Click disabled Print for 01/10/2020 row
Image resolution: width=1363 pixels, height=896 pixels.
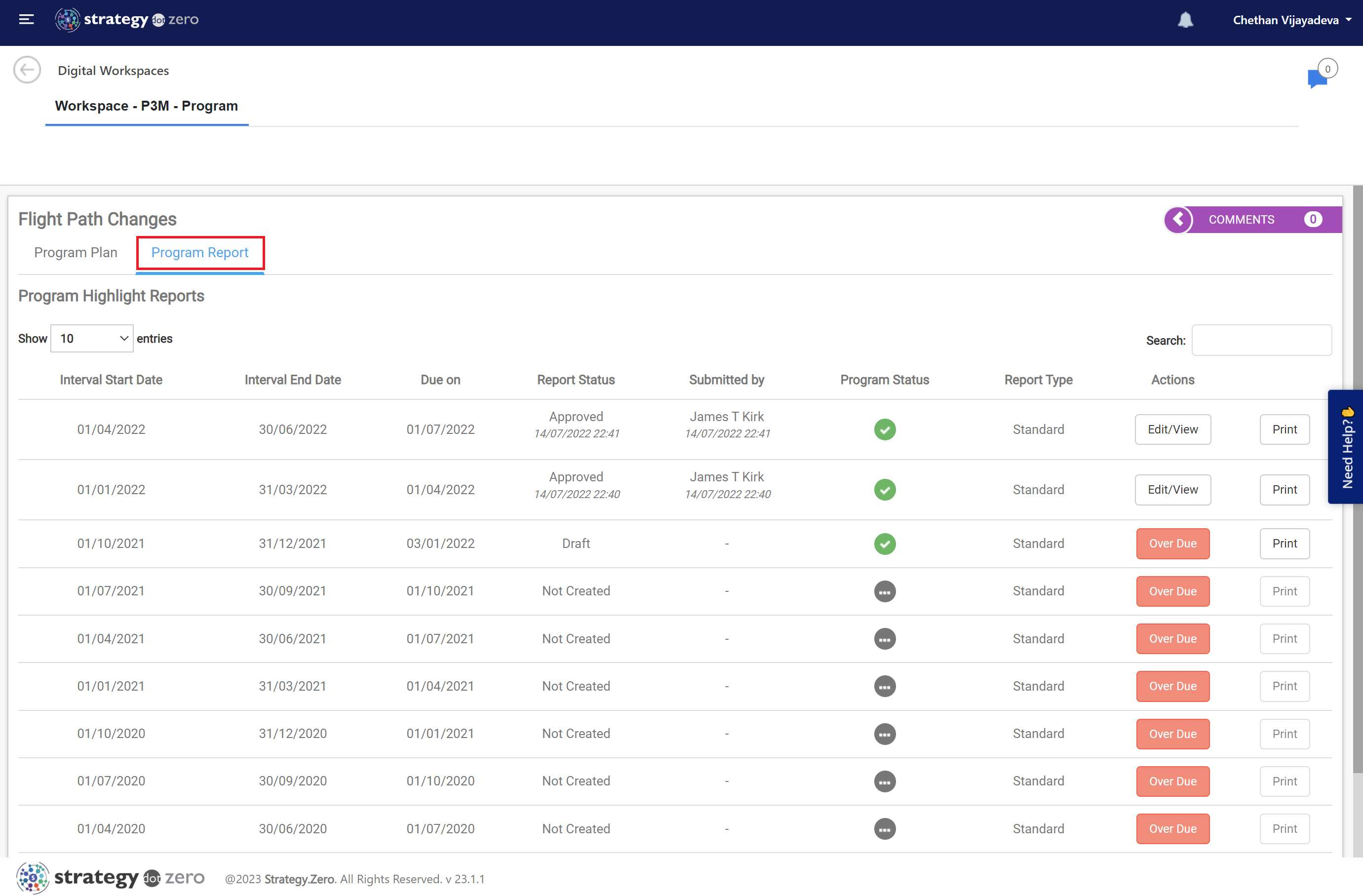(x=1284, y=734)
